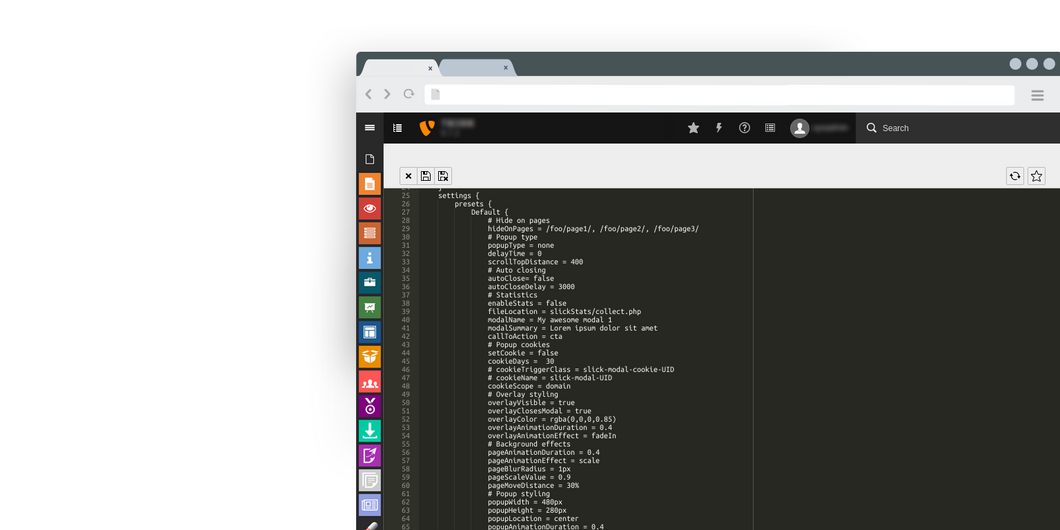Bookmark this editor page with the outlined star
Screen dimensions: 1060x530
[x=1036, y=176]
